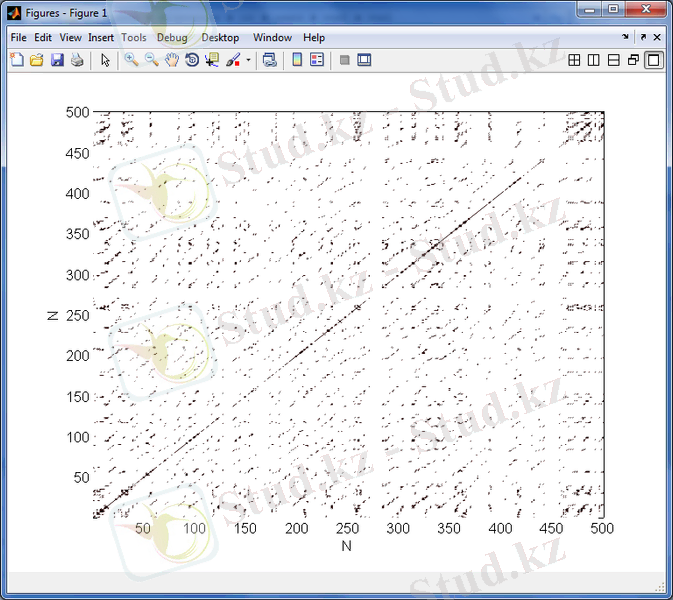Click the x-axis tick label 400
Image resolution: width=673 pixels, height=600 pixels.
click(500, 528)
